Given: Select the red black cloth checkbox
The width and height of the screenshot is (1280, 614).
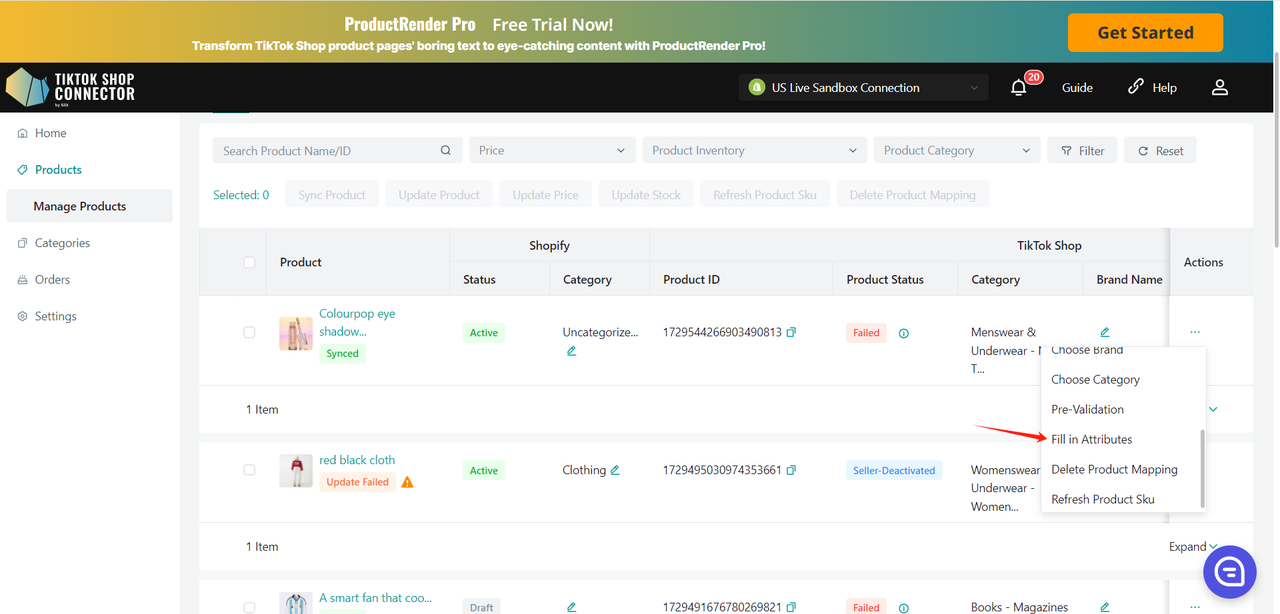Looking at the screenshot, I should coord(249,470).
